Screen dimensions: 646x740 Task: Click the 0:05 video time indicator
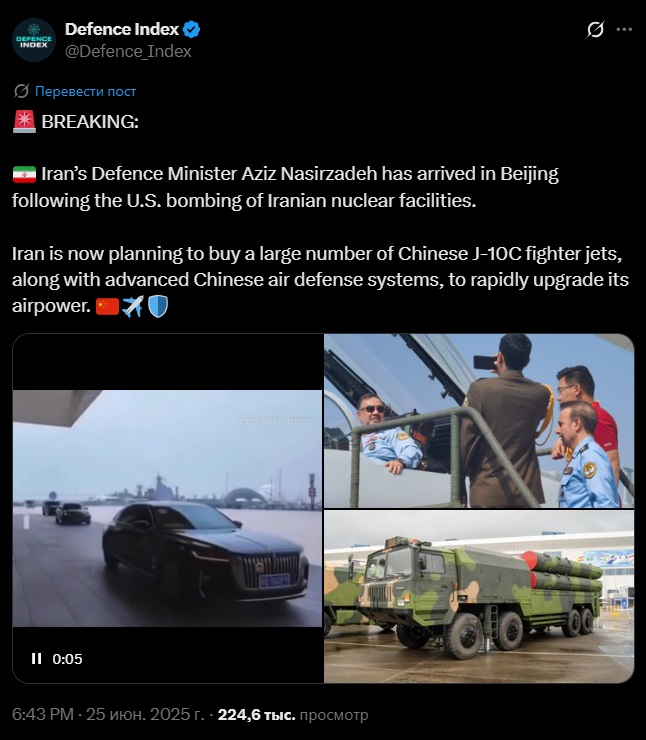point(67,659)
